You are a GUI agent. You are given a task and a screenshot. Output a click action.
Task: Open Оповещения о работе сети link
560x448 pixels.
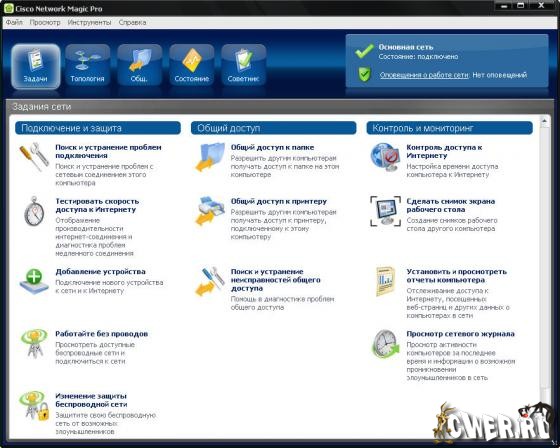(424, 75)
